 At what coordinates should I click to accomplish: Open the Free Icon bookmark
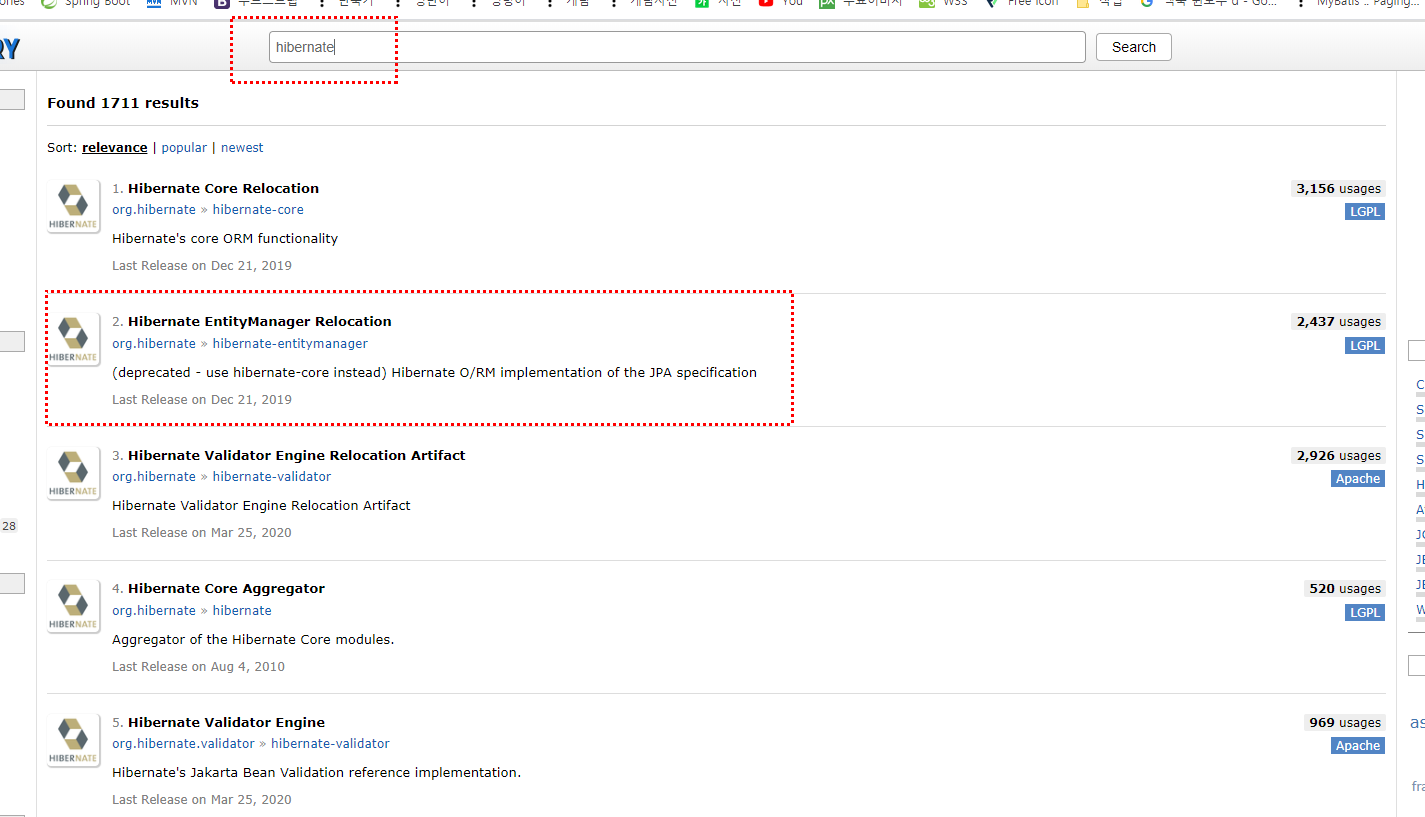coord(1021,3)
